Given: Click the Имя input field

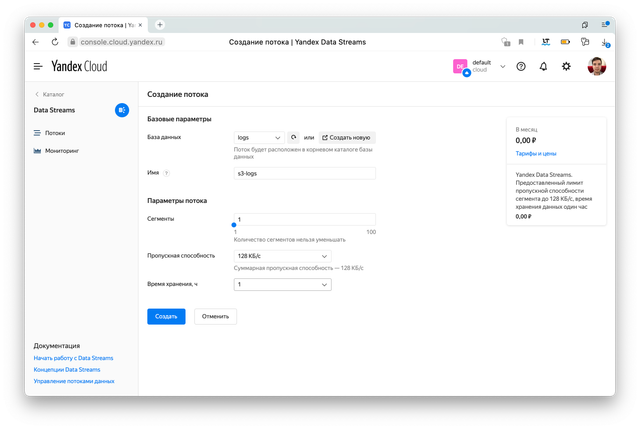Looking at the screenshot, I should click(303, 173).
